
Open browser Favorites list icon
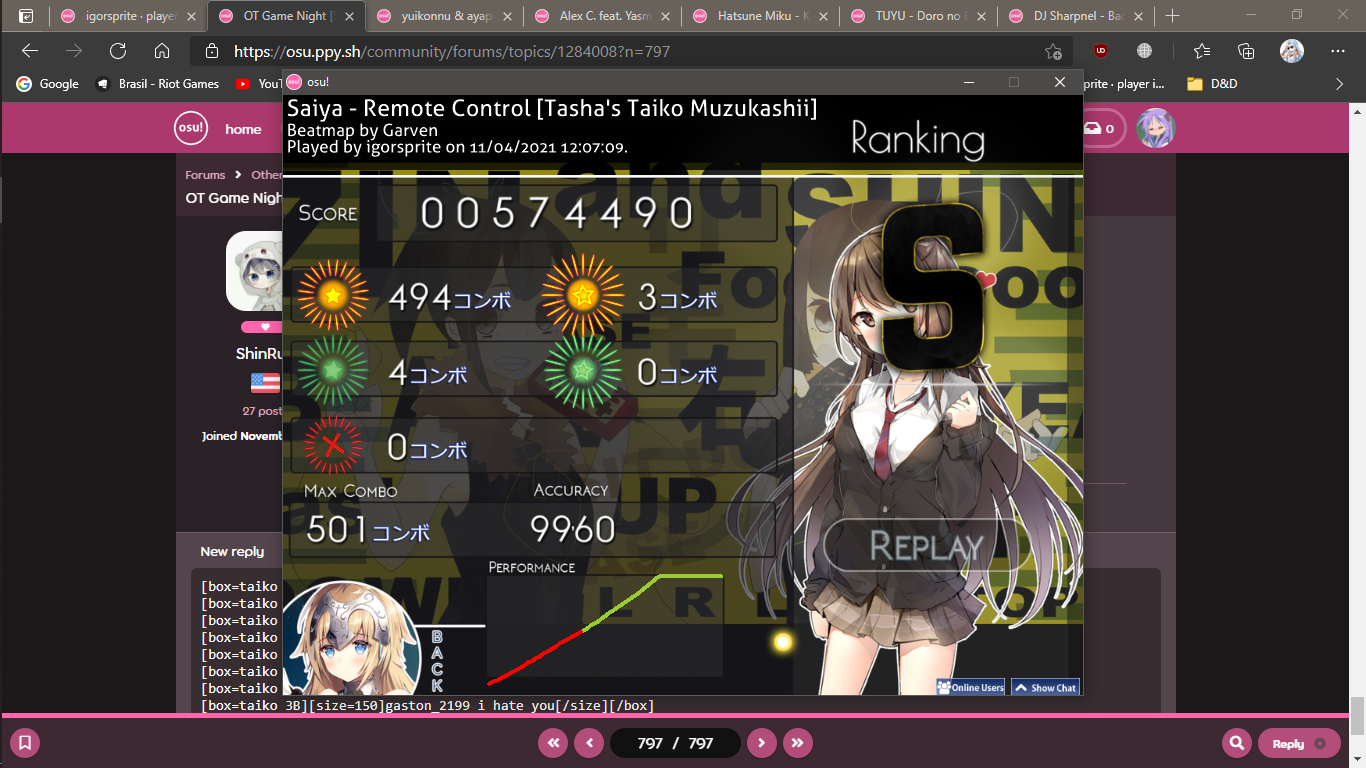click(1202, 51)
